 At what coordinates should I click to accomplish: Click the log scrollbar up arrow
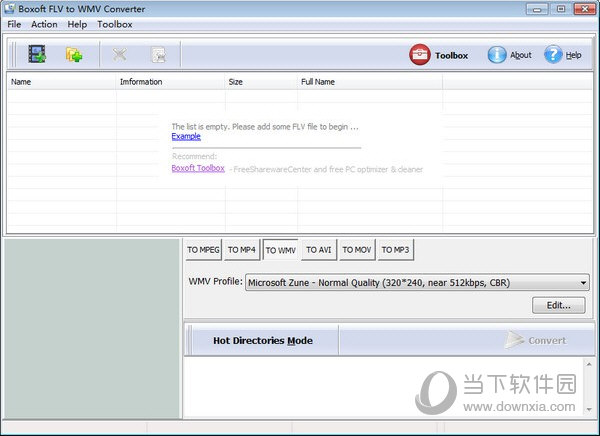(589, 364)
